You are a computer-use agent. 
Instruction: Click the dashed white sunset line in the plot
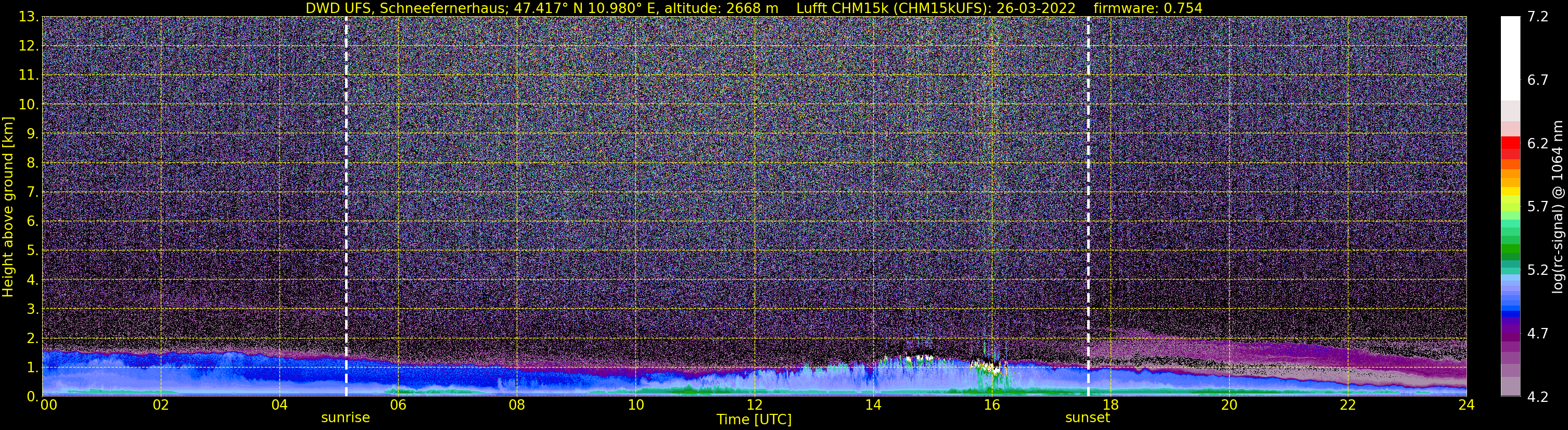pos(1088,207)
